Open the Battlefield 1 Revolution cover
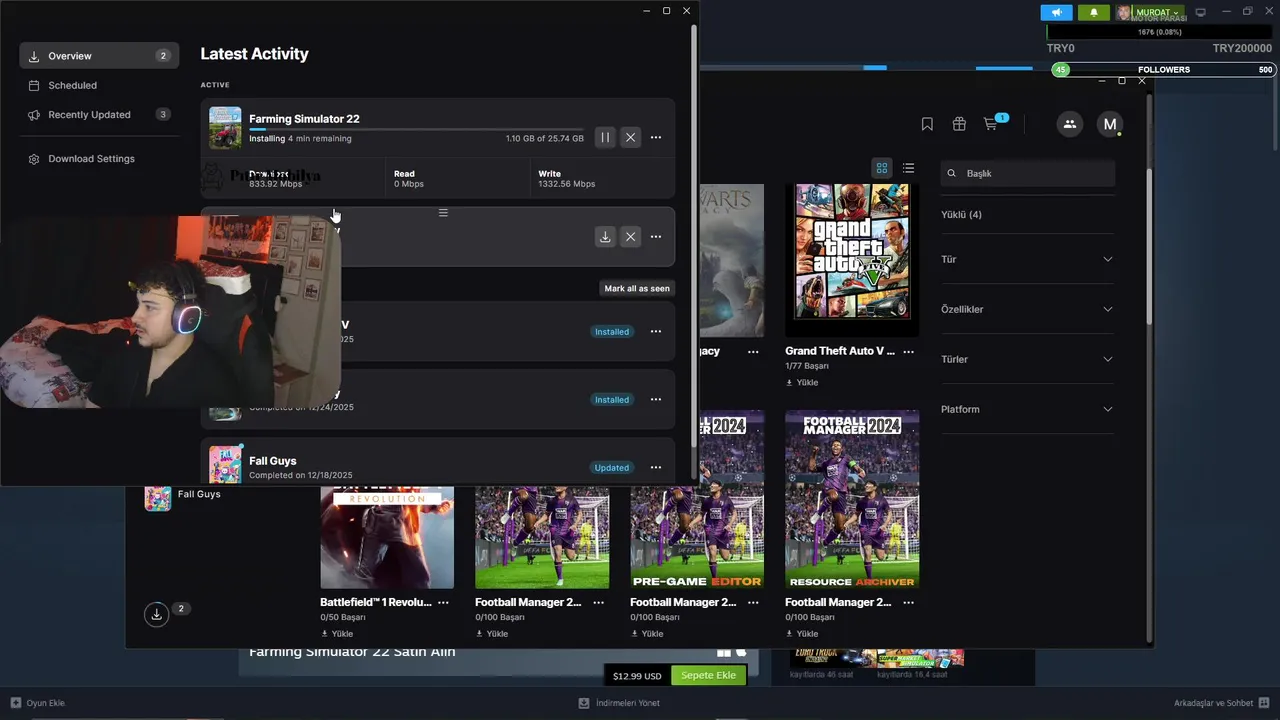 [x=387, y=538]
